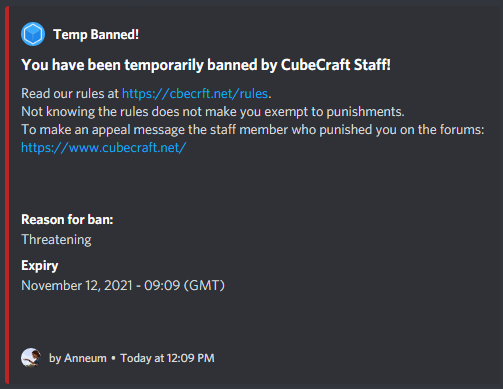Click the blue CubeCraft cube icon
The width and height of the screenshot is (503, 389).
(33, 34)
